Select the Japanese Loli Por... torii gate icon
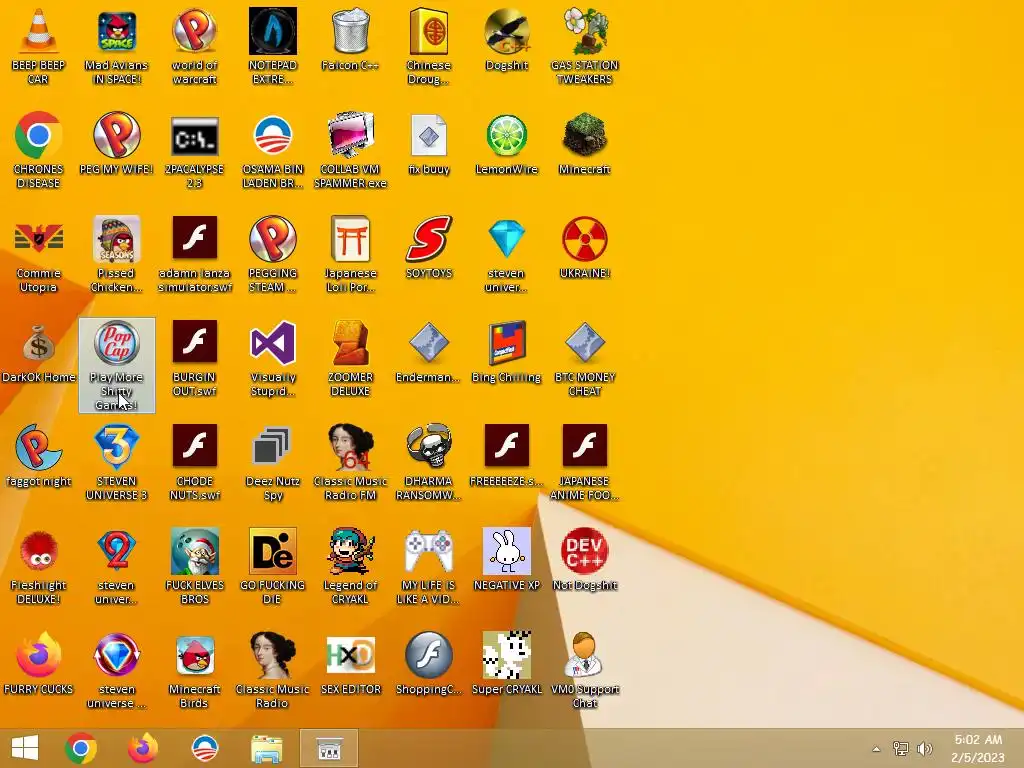 351,239
